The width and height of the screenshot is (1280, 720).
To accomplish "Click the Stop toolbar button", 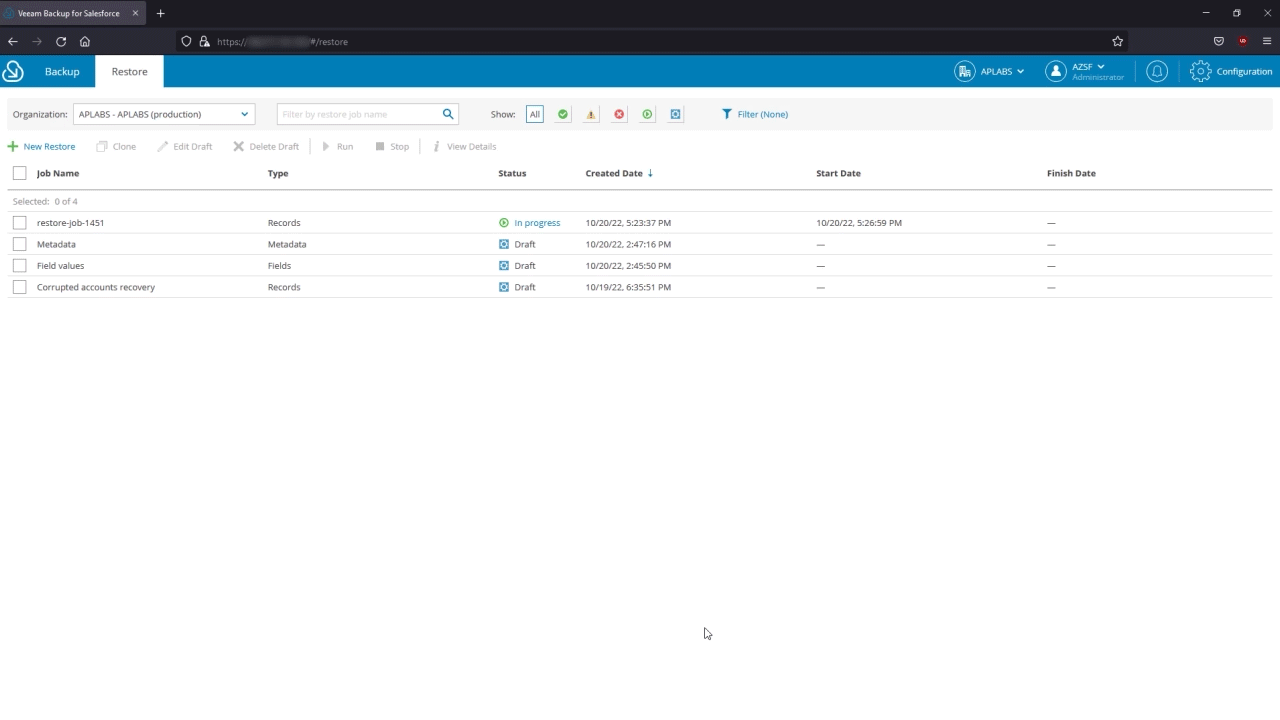I will (392, 146).
